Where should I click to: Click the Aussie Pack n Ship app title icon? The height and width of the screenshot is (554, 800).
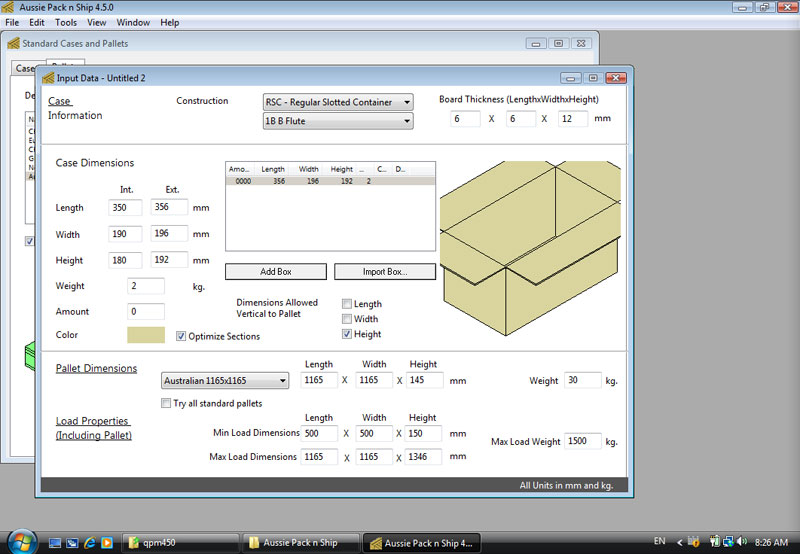pos(7,7)
